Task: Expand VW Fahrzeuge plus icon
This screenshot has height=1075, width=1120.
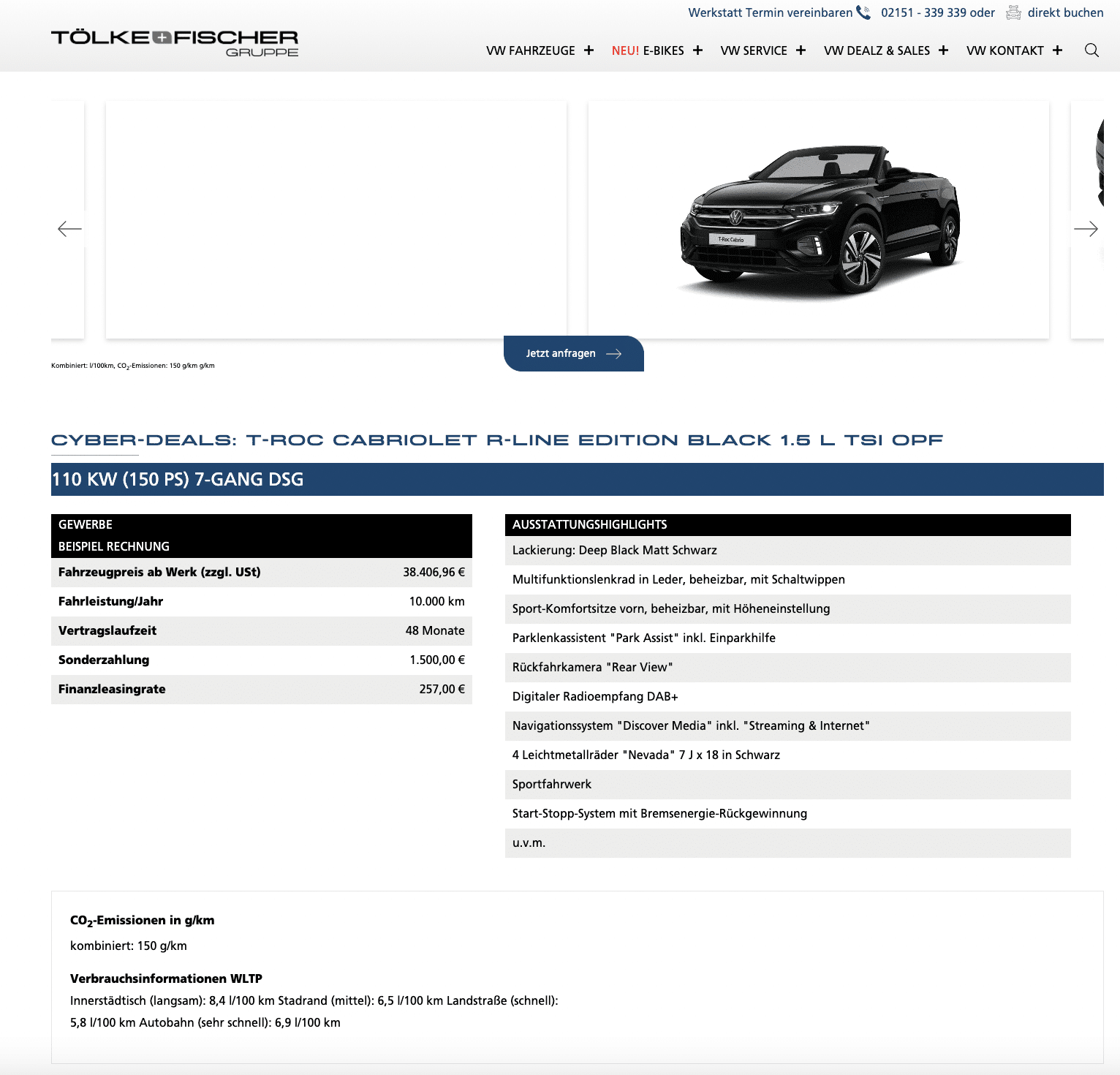Action: click(x=589, y=50)
